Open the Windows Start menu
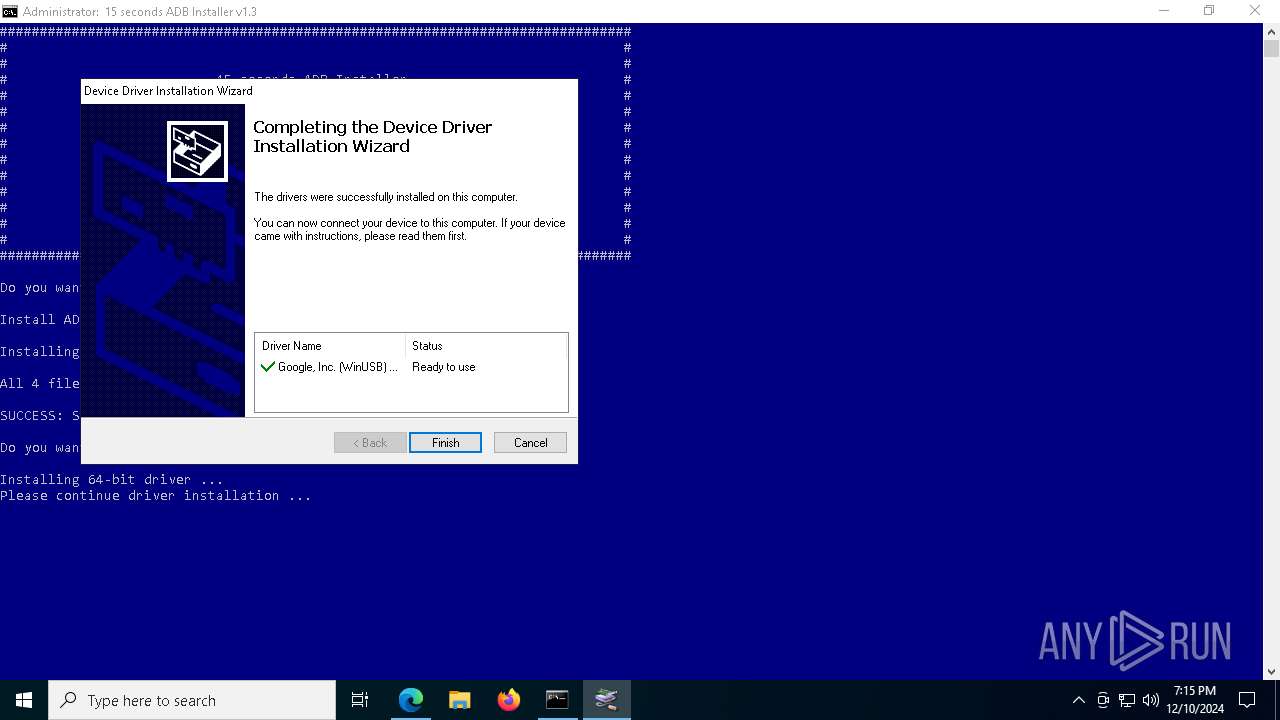The image size is (1280, 720). pyautogui.click(x=24, y=700)
